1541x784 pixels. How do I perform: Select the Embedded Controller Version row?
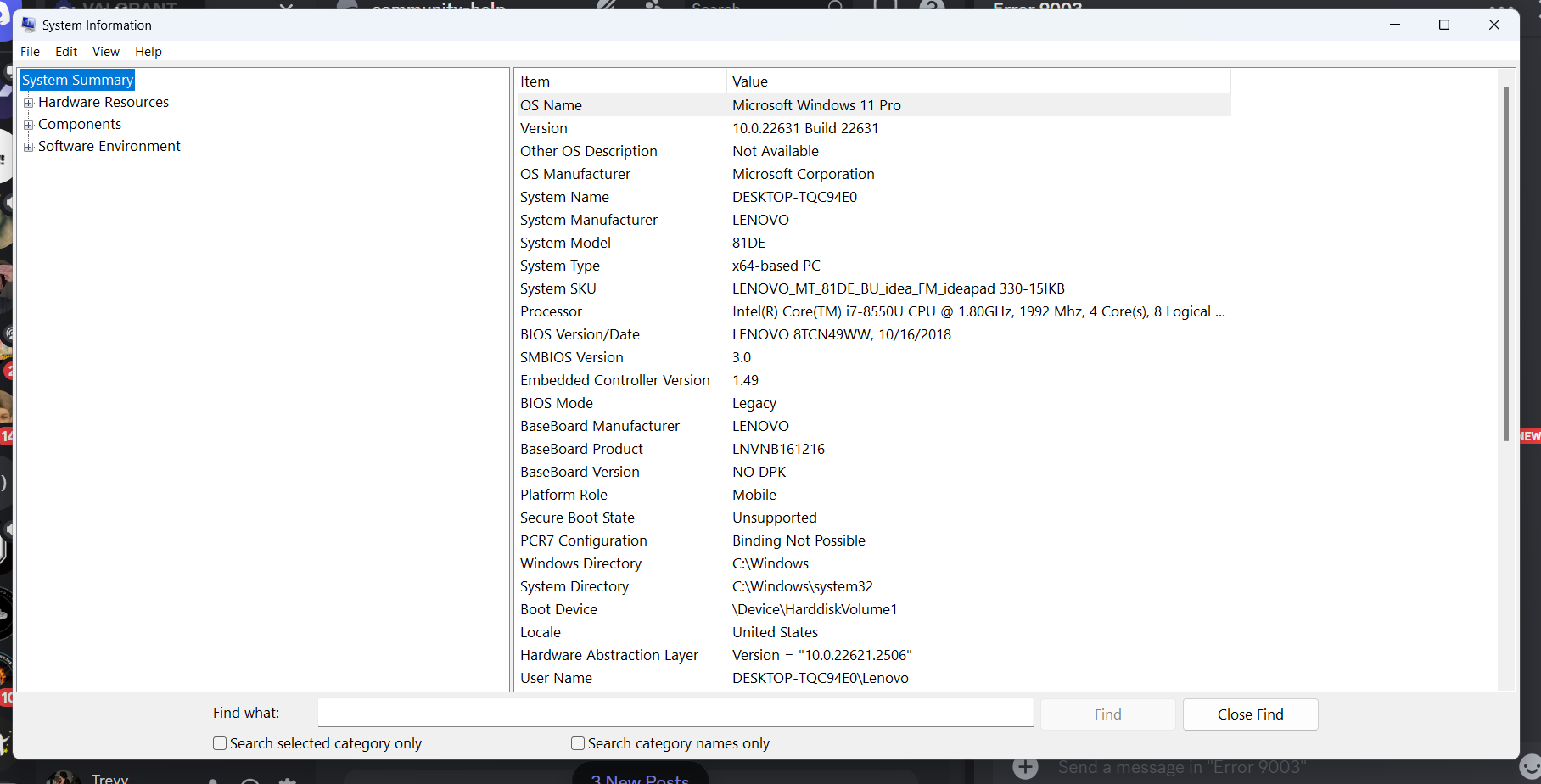(x=874, y=380)
